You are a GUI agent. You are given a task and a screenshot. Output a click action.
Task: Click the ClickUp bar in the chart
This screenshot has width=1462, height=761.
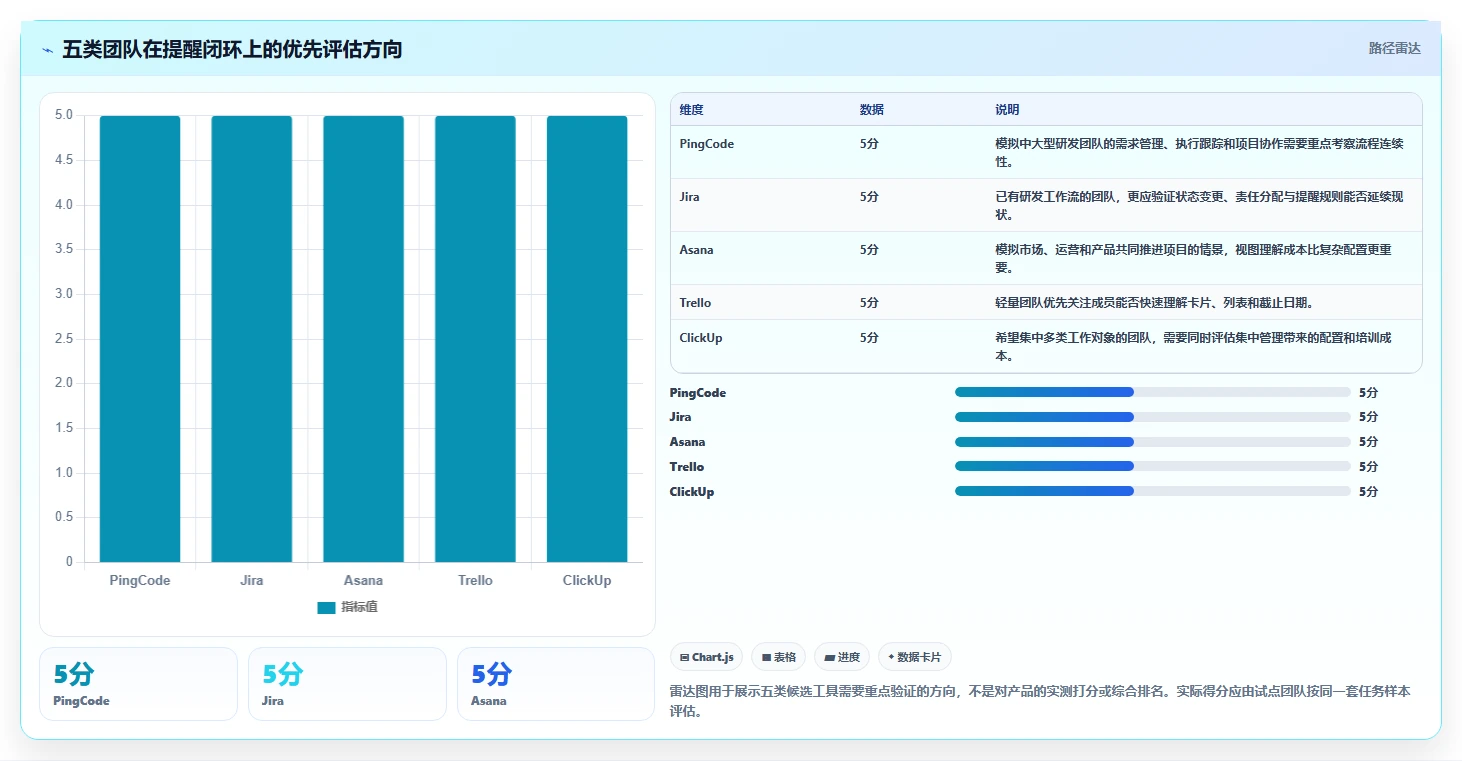click(x=587, y=339)
